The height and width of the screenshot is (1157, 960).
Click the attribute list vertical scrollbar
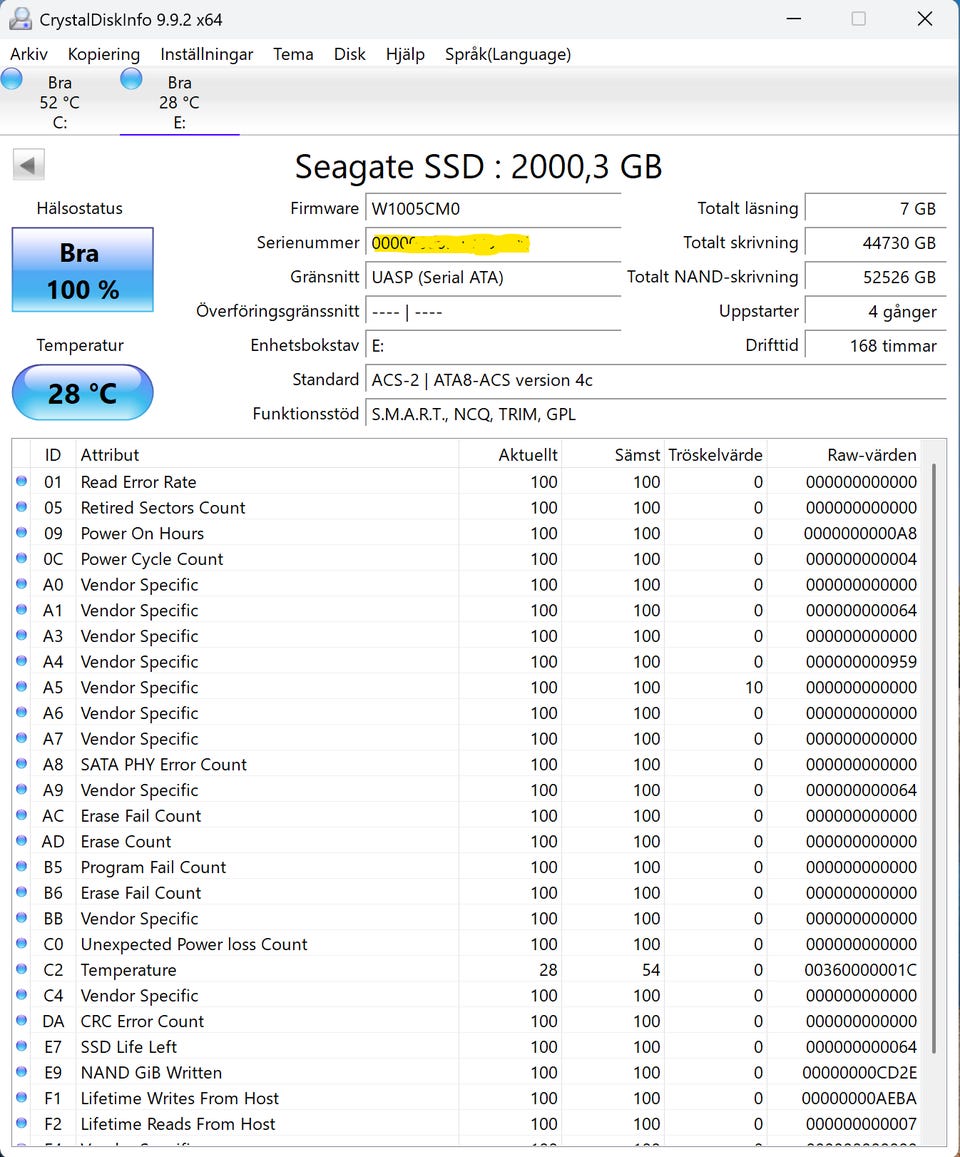point(933,759)
